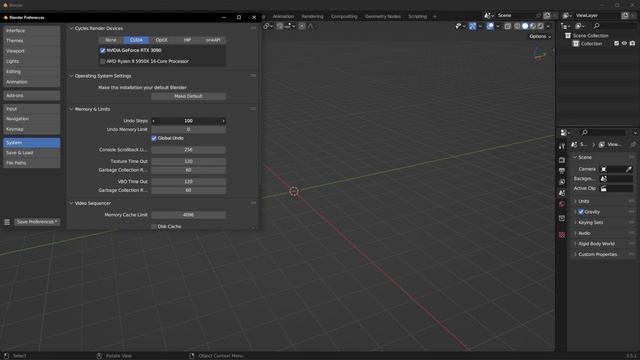Expand the Keying Sets panel
Image resolution: width=640 pixels, height=360 pixels.
coord(576,223)
